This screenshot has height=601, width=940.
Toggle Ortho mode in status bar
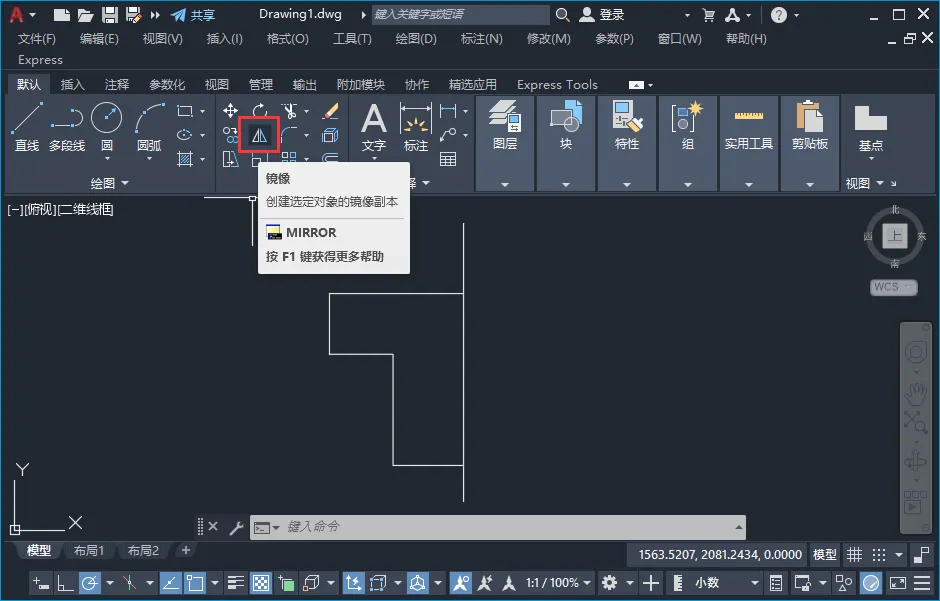tap(65, 582)
